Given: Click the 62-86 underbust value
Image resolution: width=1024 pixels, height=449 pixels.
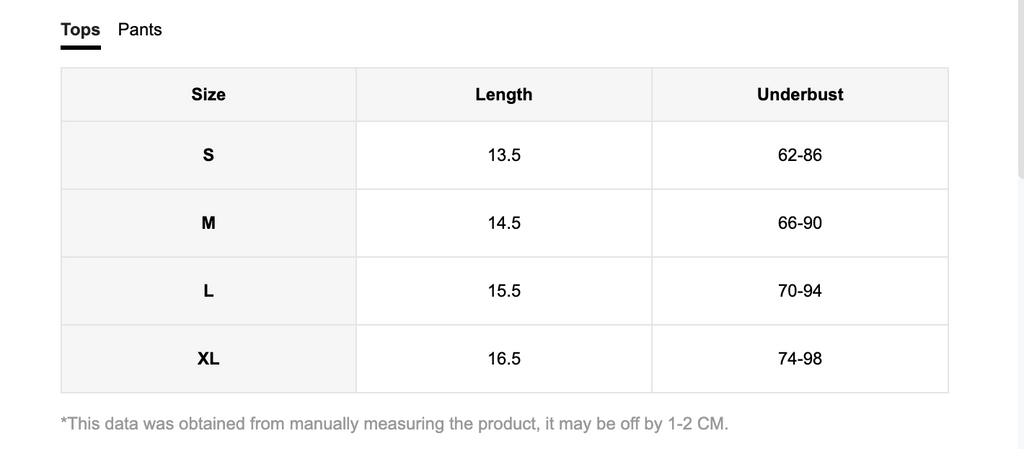Looking at the screenshot, I should point(800,155).
